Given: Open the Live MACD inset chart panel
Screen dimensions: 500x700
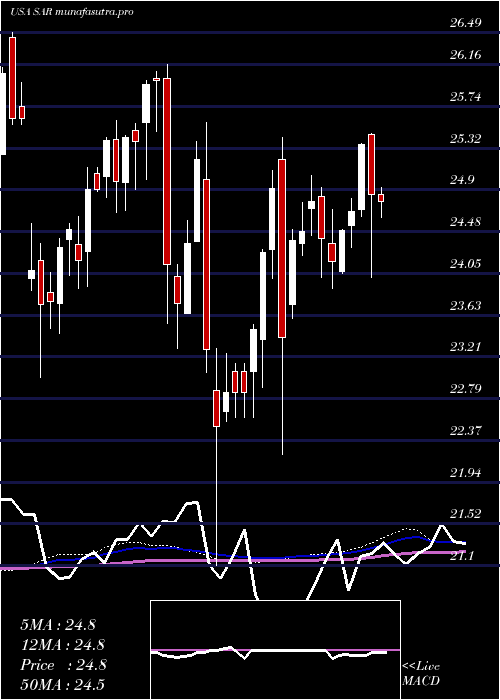Looking at the screenshot, I should [275, 650].
